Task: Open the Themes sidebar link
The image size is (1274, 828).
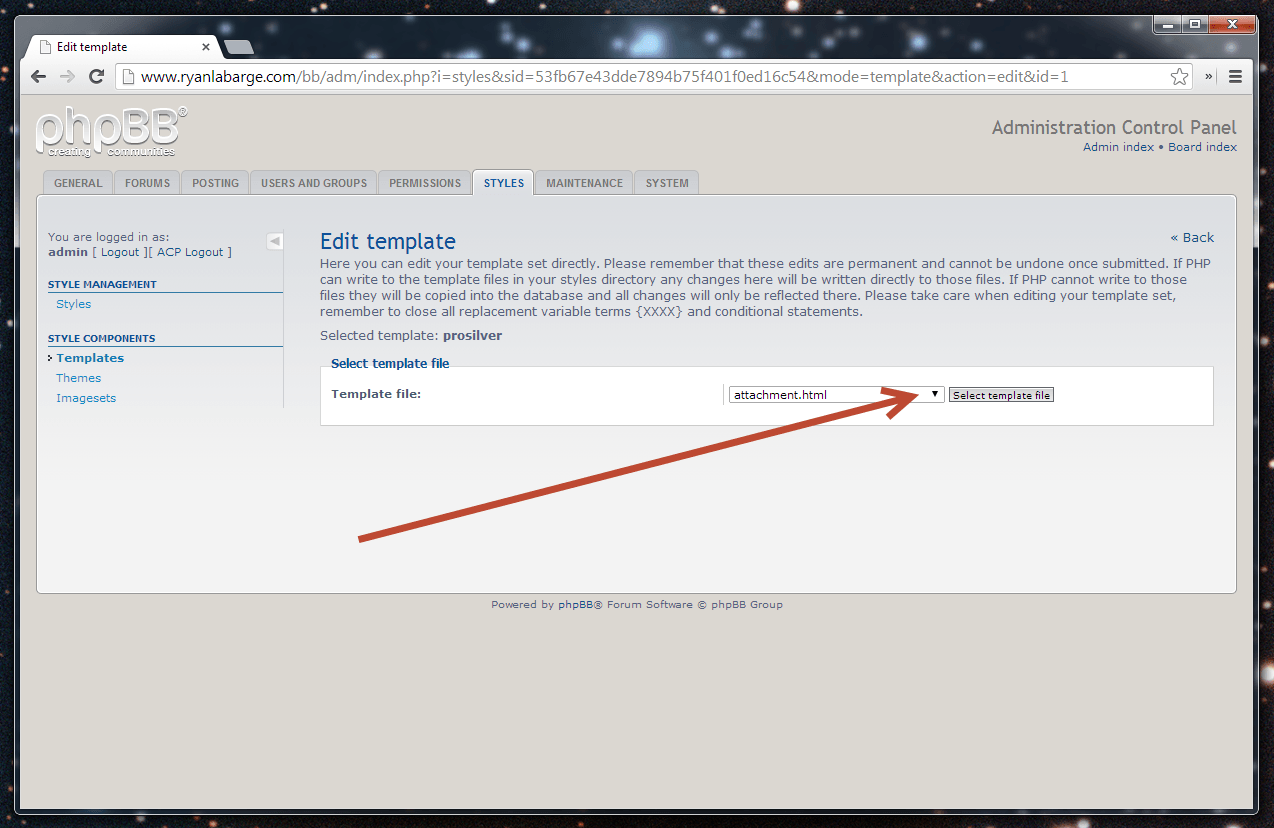Action: 79,378
